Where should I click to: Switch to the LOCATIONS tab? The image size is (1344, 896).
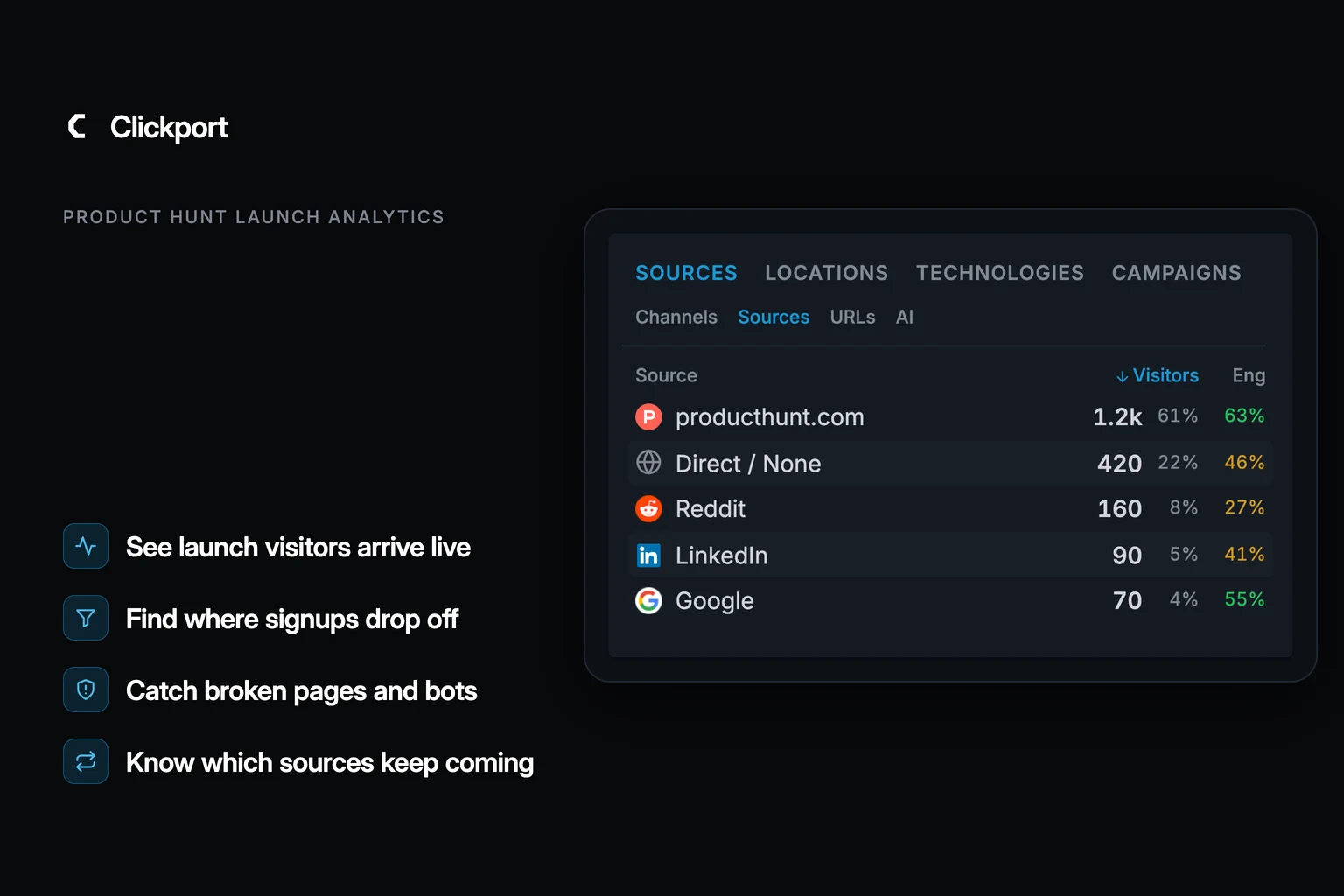(826, 273)
